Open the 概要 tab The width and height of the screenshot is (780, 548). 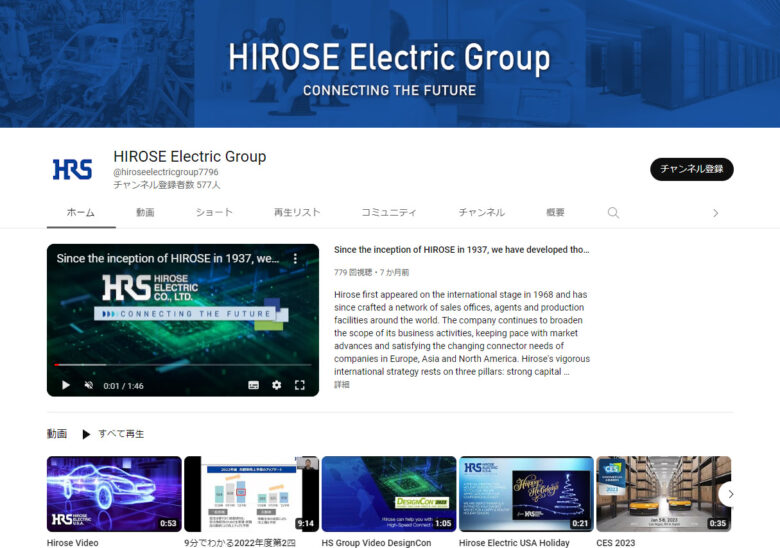pos(555,212)
